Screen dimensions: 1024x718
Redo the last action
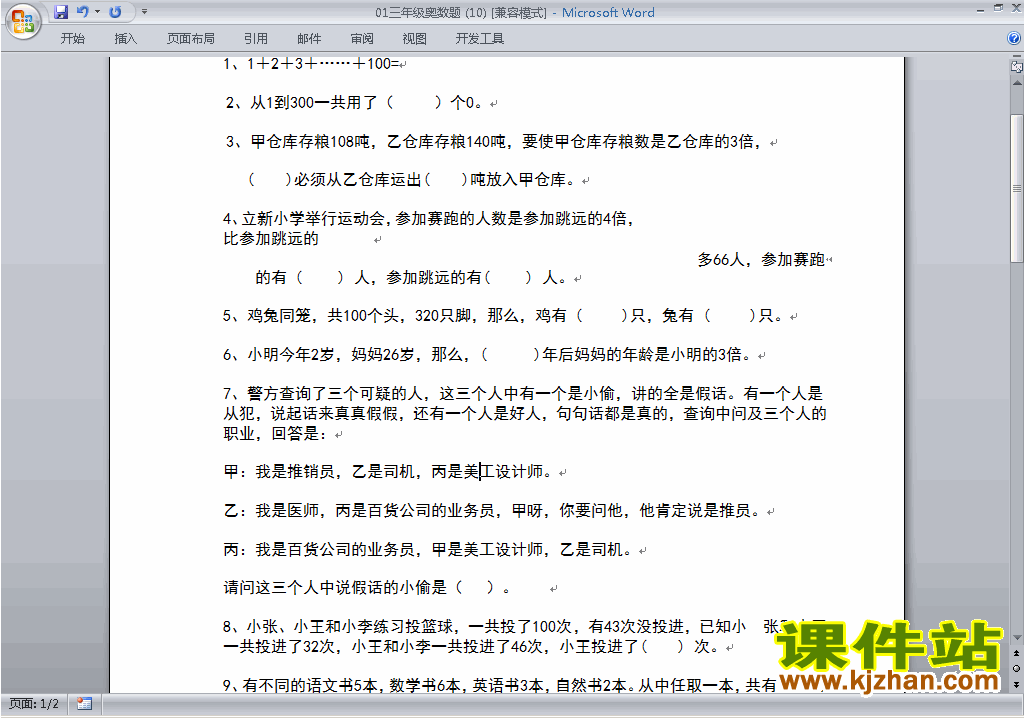click(x=116, y=12)
